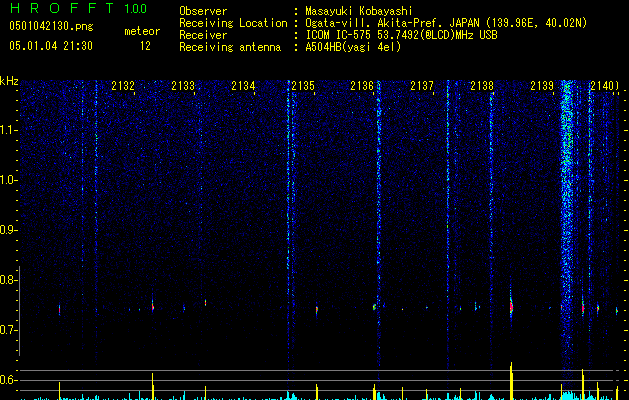The height and width of the screenshot is (400, 629).
Task: Click the HROFFT title text
Action: click(63, 8)
